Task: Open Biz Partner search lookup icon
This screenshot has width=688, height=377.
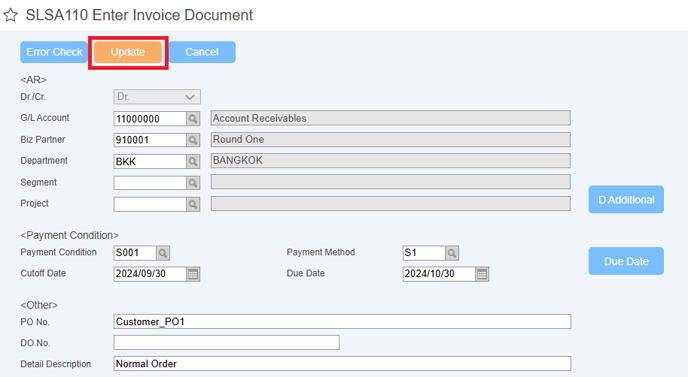Action: [x=193, y=140]
